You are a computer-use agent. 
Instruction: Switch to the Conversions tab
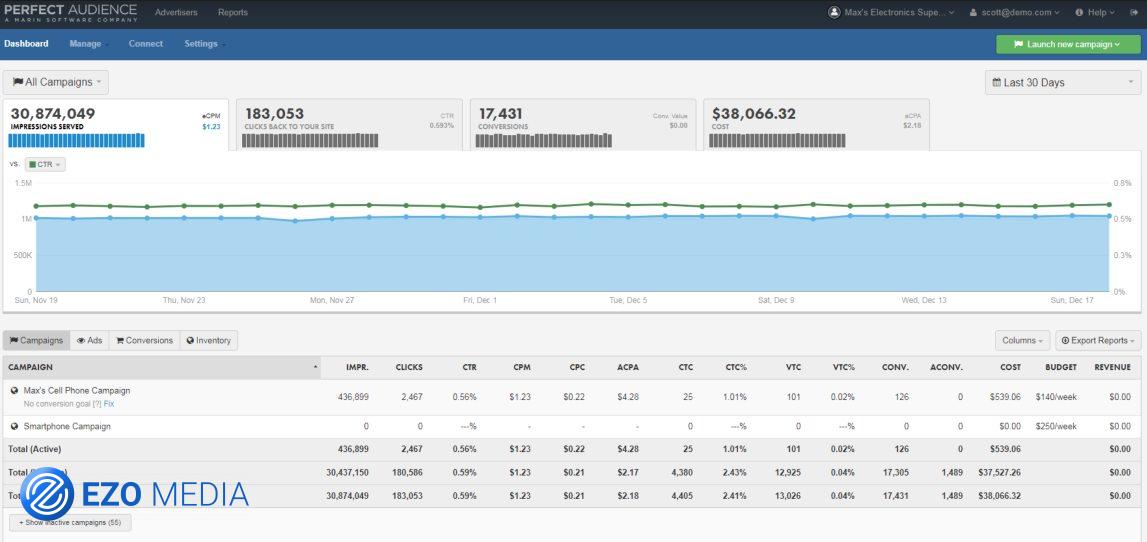coord(144,340)
